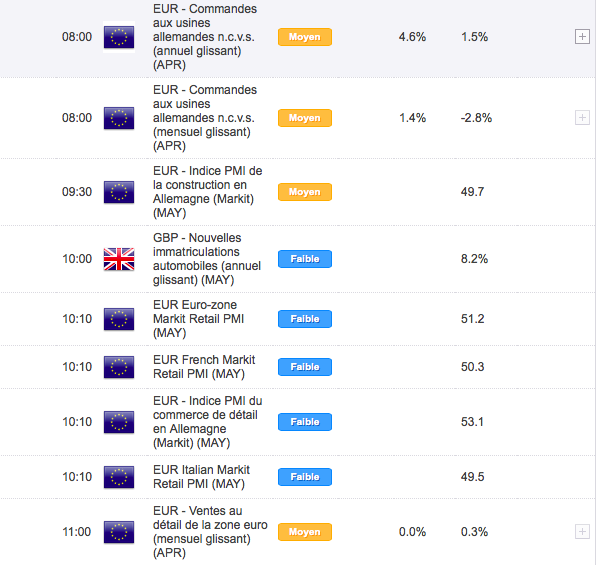602x565 pixels.
Task: Click the Faible badge on the GBP row
Action: [x=304, y=259]
